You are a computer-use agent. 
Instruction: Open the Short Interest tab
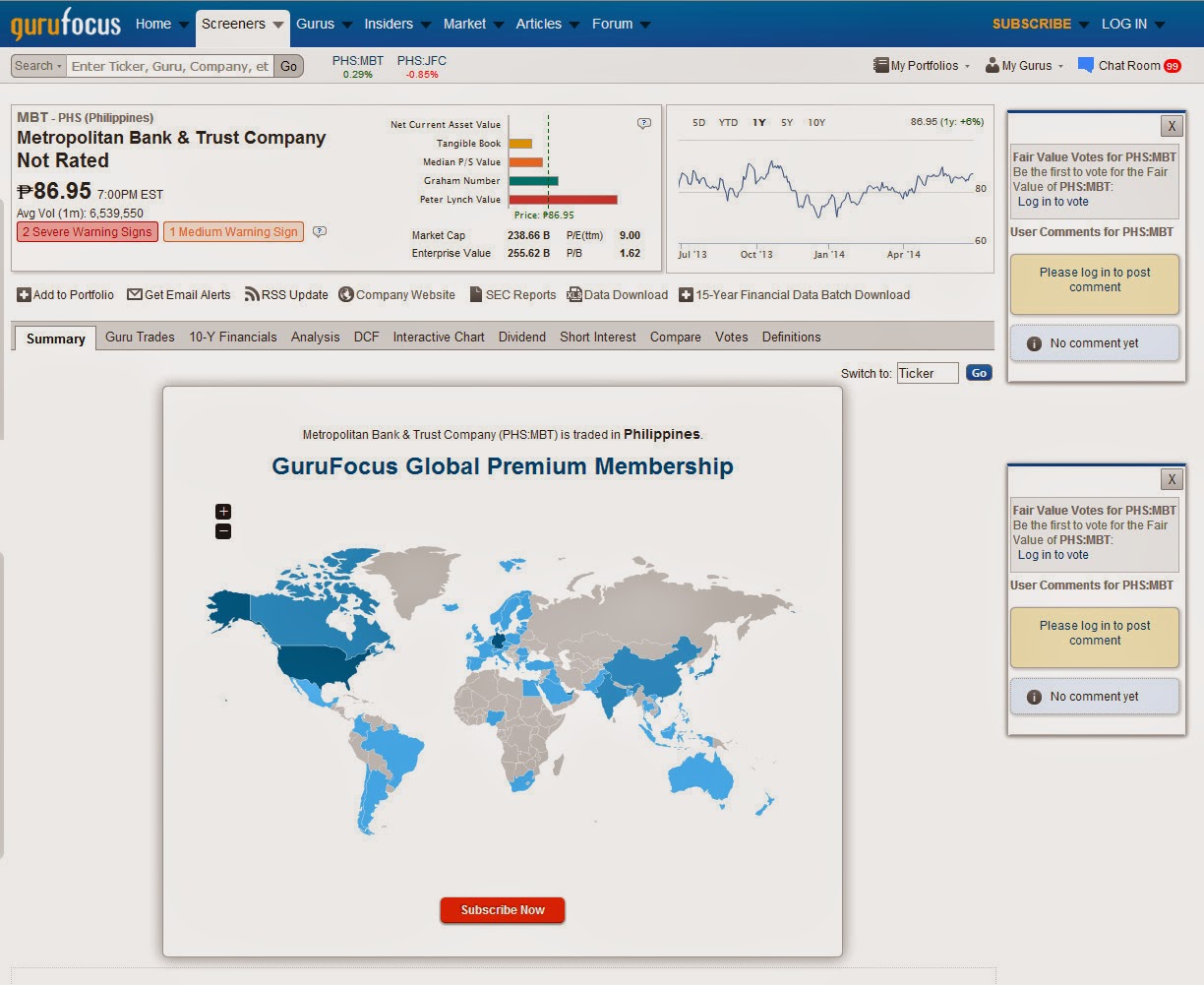(x=598, y=337)
